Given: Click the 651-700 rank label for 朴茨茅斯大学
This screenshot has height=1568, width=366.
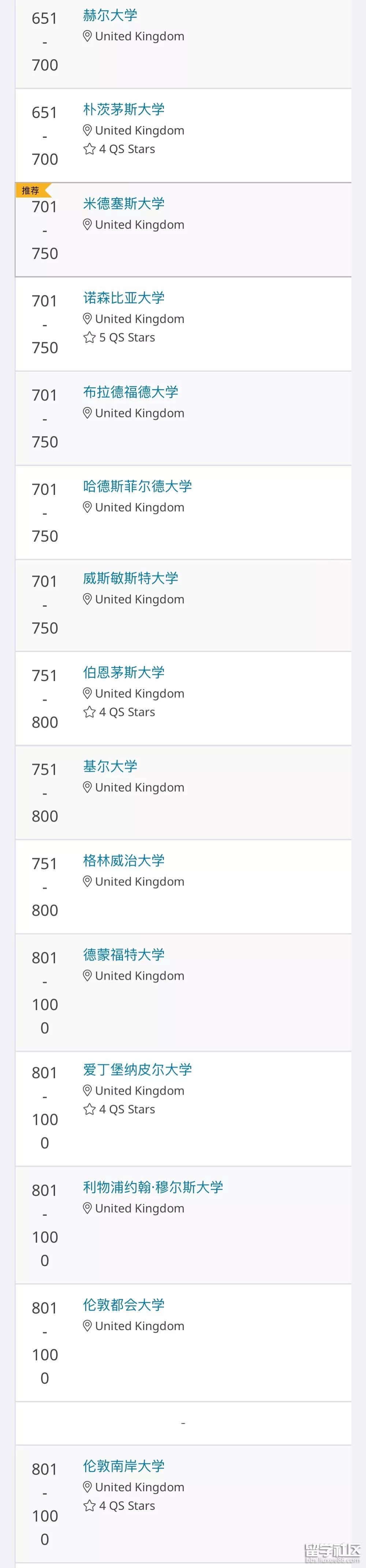Looking at the screenshot, I should 44,135.
